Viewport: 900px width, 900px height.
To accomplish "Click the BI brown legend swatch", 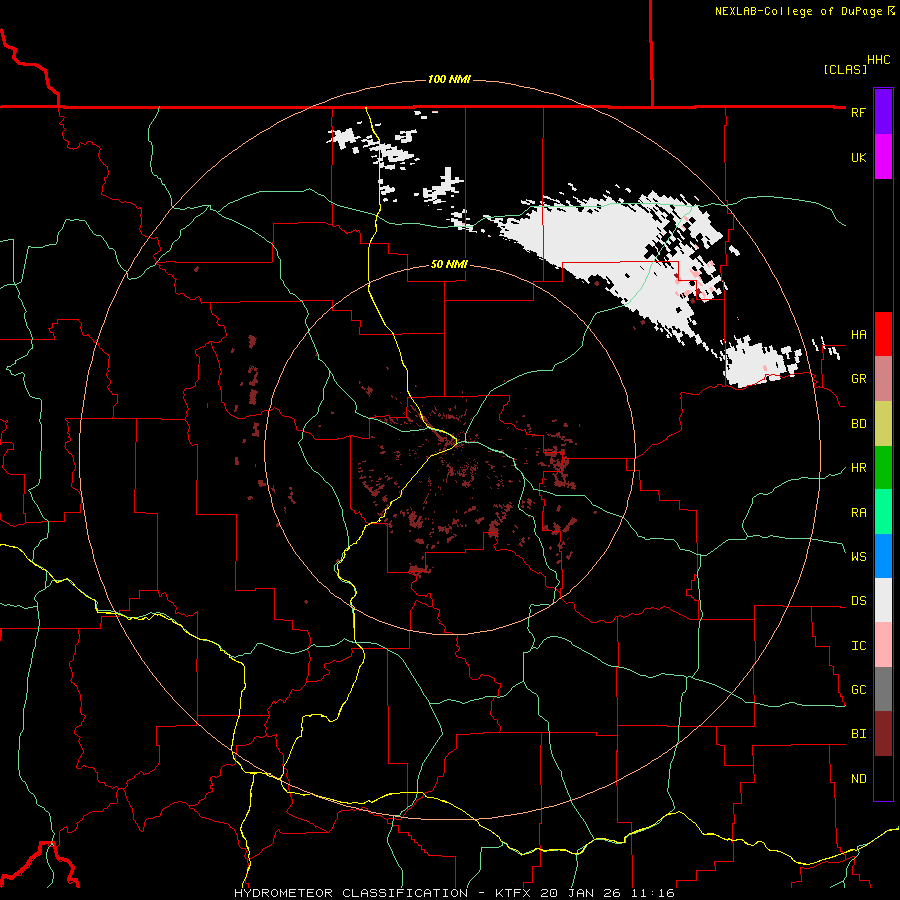I will coord(883,734).
